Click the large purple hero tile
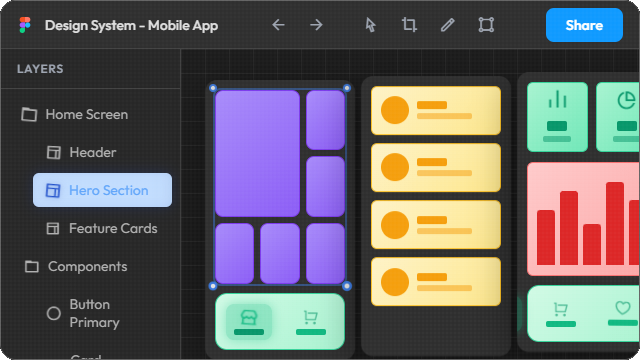 point(258,153)
